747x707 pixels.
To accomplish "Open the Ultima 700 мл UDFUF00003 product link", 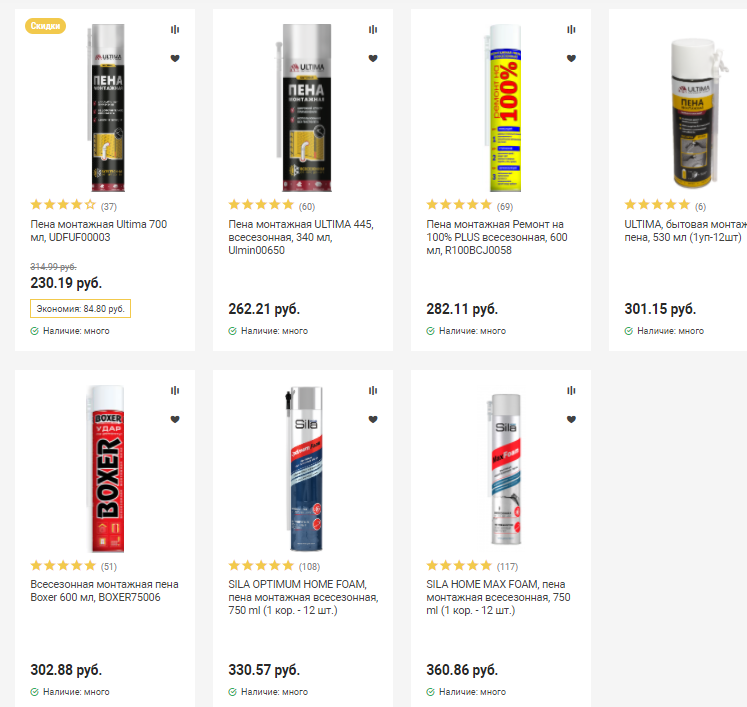I will (x=99, y=231).
